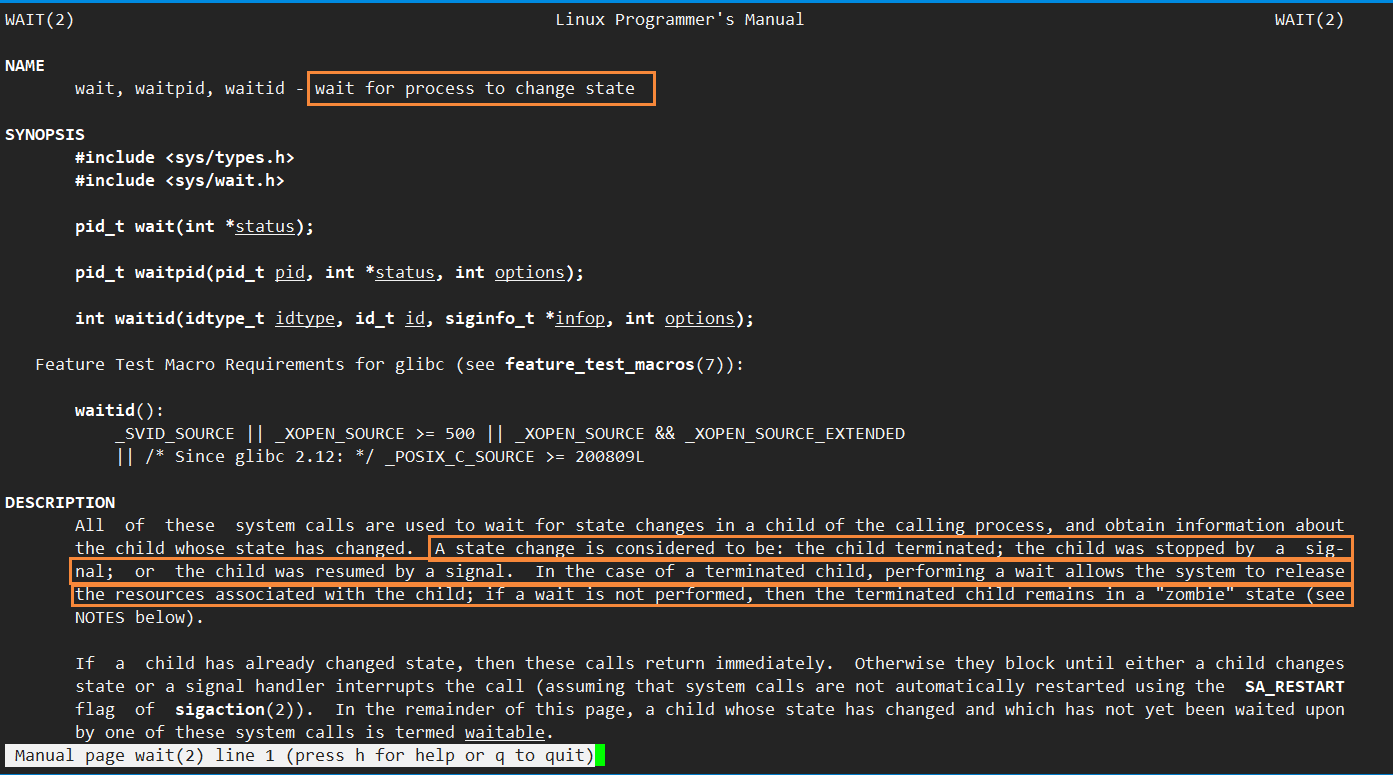Click the SYNOPSIS section heading
1393x775 pixels.
45,135
